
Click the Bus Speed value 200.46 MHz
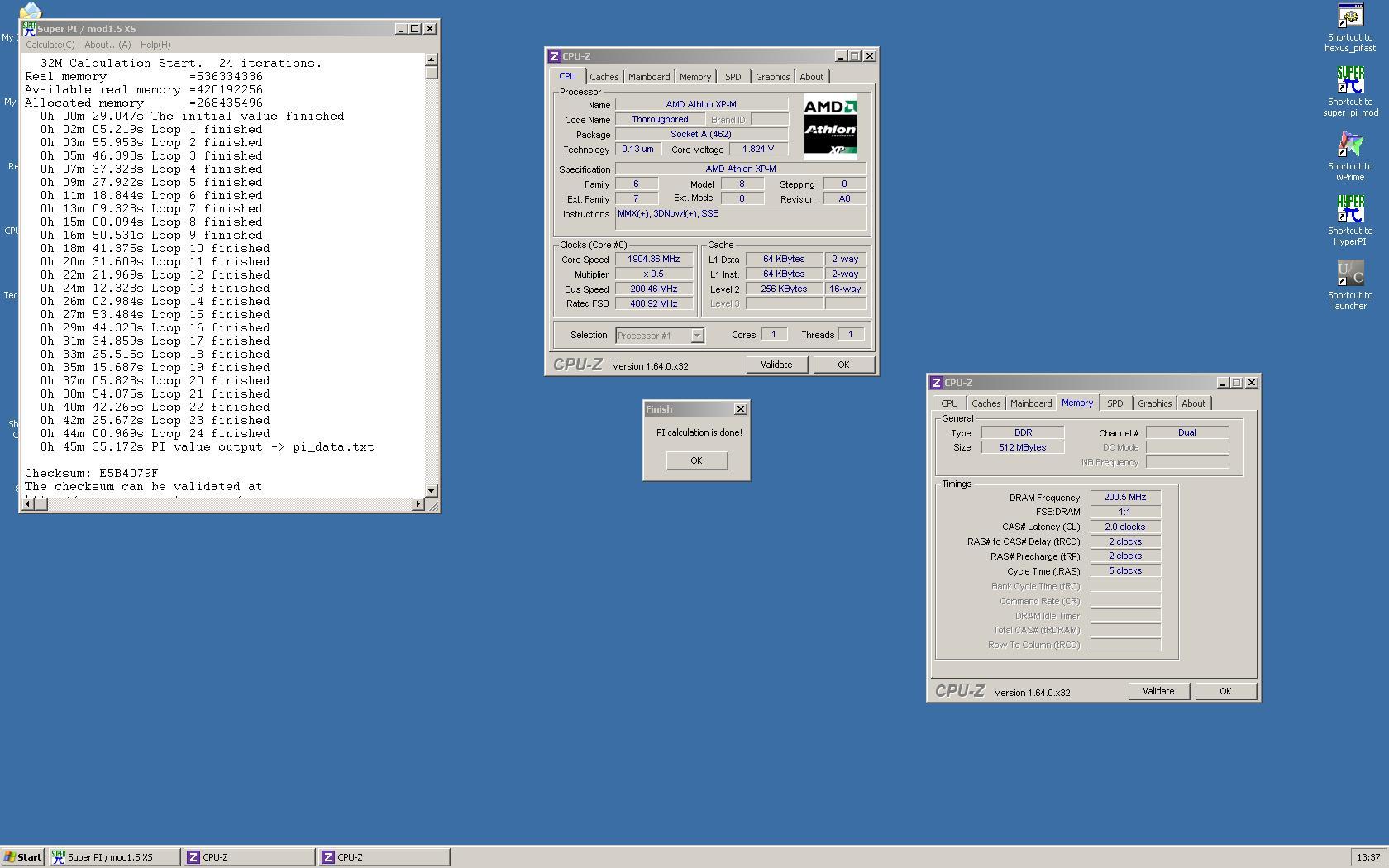tap(654, 289)
